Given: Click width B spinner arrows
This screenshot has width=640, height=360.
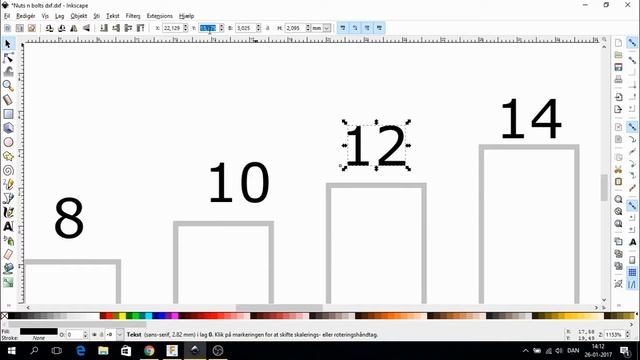Looking at the screenshot, I should 258,28.
